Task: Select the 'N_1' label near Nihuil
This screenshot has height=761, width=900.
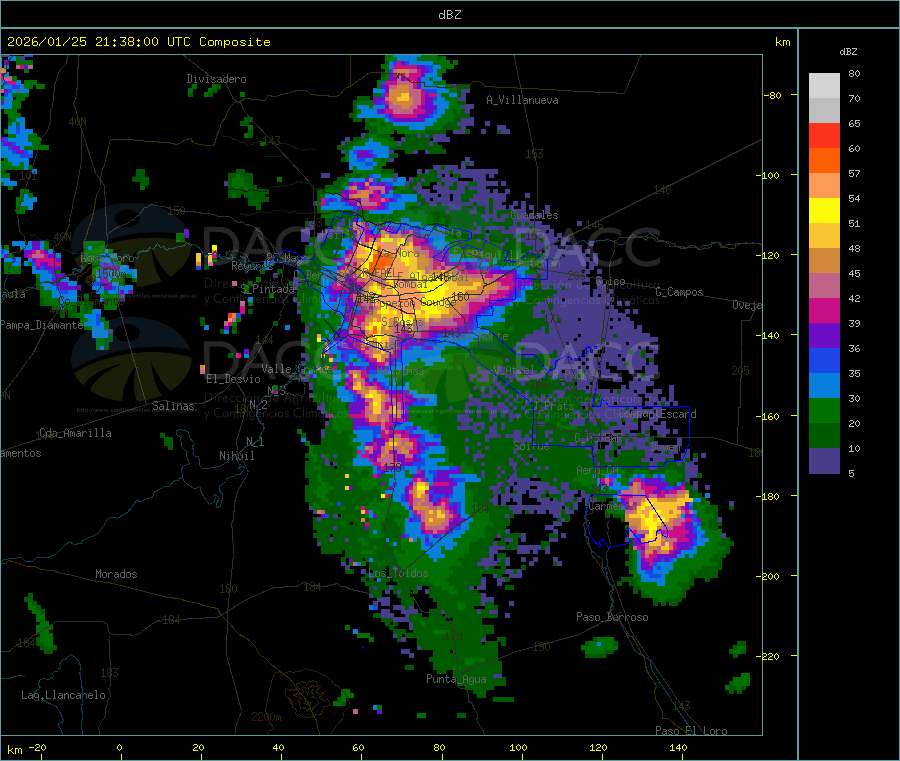Action: [255, 442]
